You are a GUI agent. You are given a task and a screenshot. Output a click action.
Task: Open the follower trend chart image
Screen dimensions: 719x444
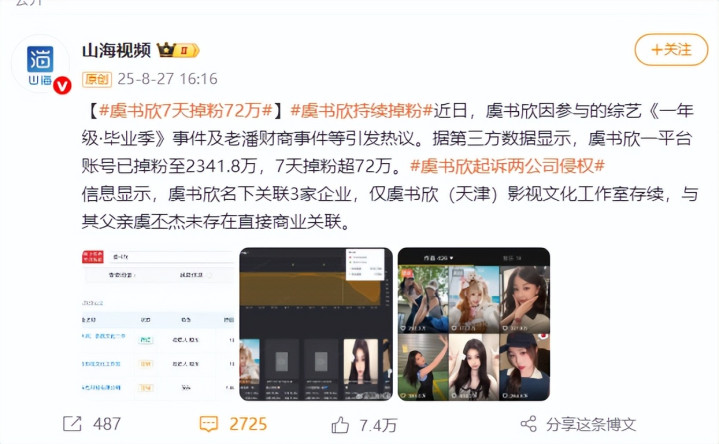(x=316, y=324)
